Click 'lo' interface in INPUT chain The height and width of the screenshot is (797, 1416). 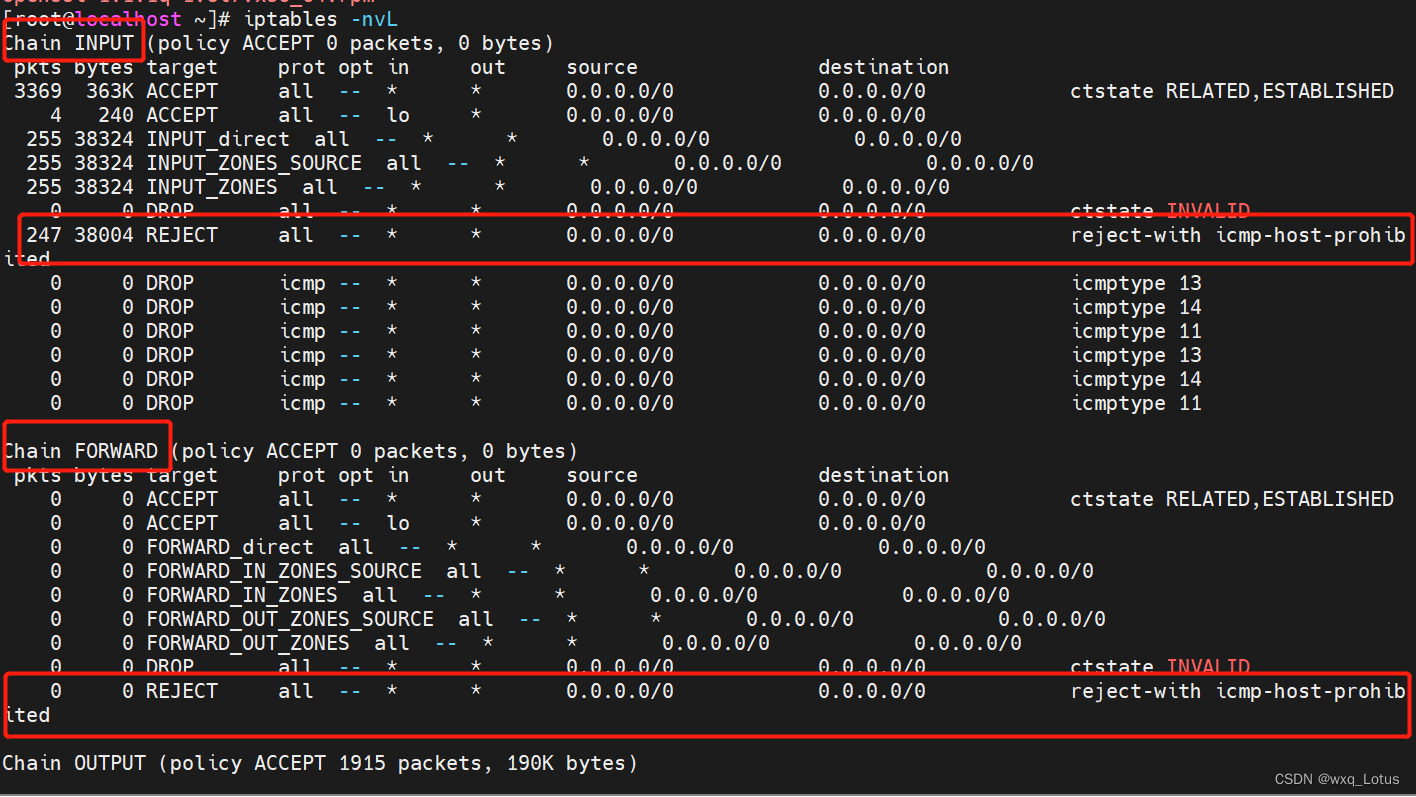[x=398, y=115]
